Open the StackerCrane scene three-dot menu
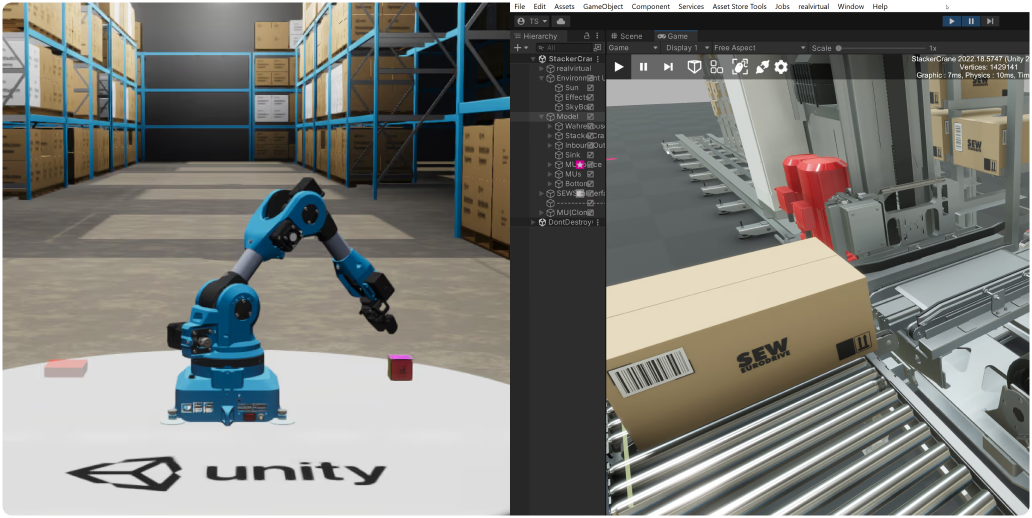Viewport: 1032px width, 518px height. pos(600,59)
